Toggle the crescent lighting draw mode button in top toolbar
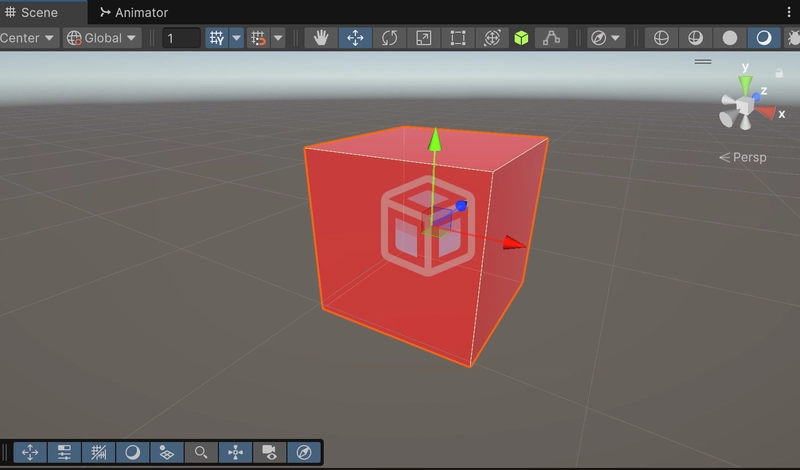Screen dimensions: 800x470 [764, 38]
